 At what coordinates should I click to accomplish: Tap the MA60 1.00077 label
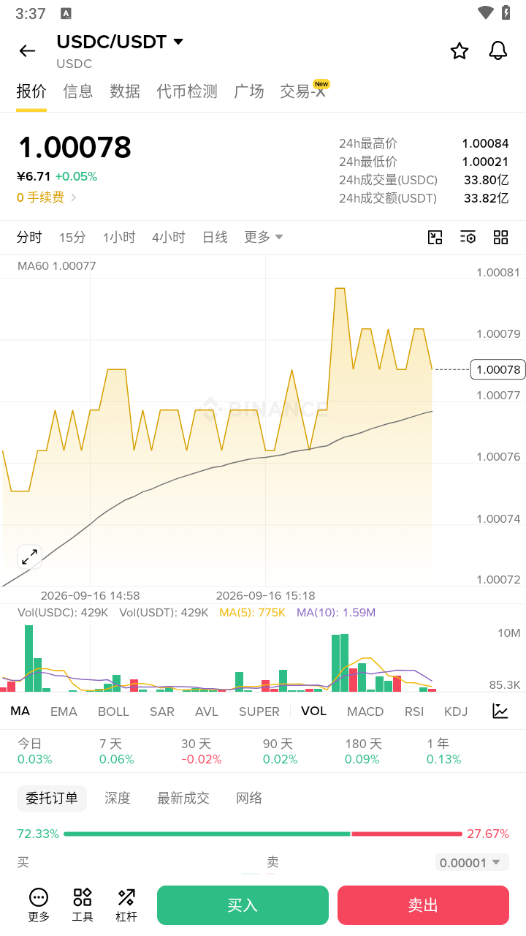[57, 266]
